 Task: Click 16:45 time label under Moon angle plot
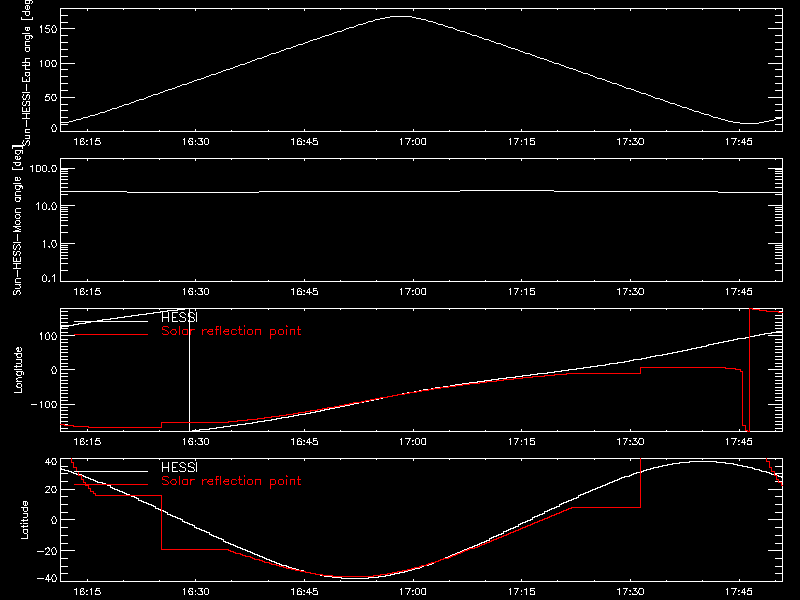coord(304,292)
